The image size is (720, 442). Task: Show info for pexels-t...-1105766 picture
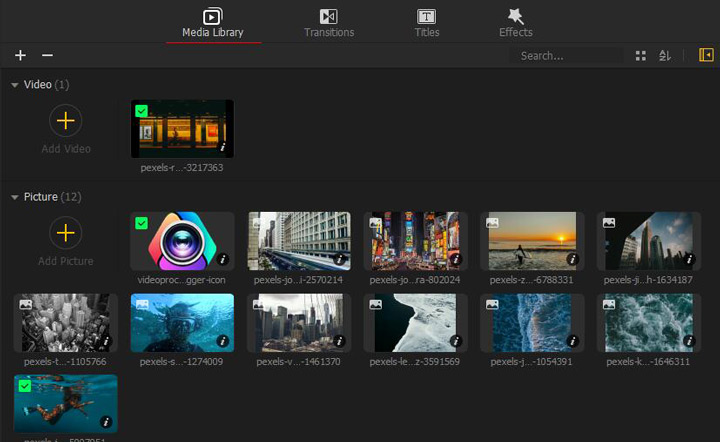[x=106, y=341]
